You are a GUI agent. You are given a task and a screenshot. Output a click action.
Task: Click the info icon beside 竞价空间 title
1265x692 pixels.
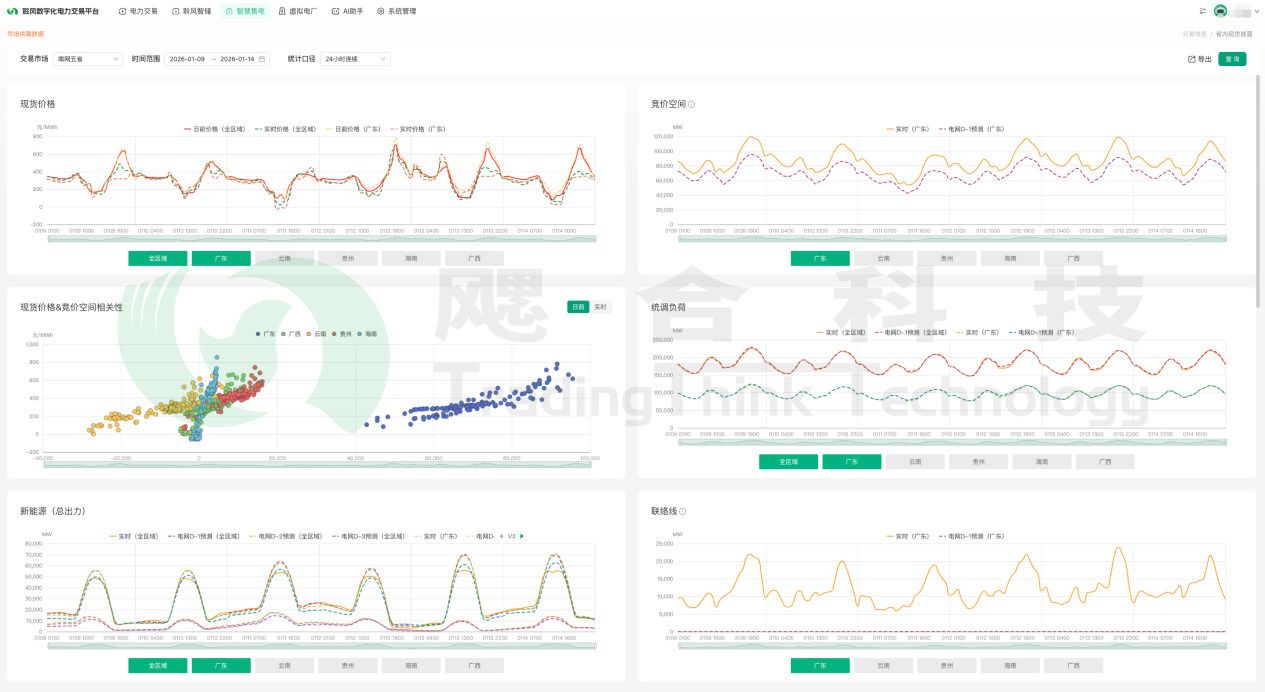[x=692, y=104]
